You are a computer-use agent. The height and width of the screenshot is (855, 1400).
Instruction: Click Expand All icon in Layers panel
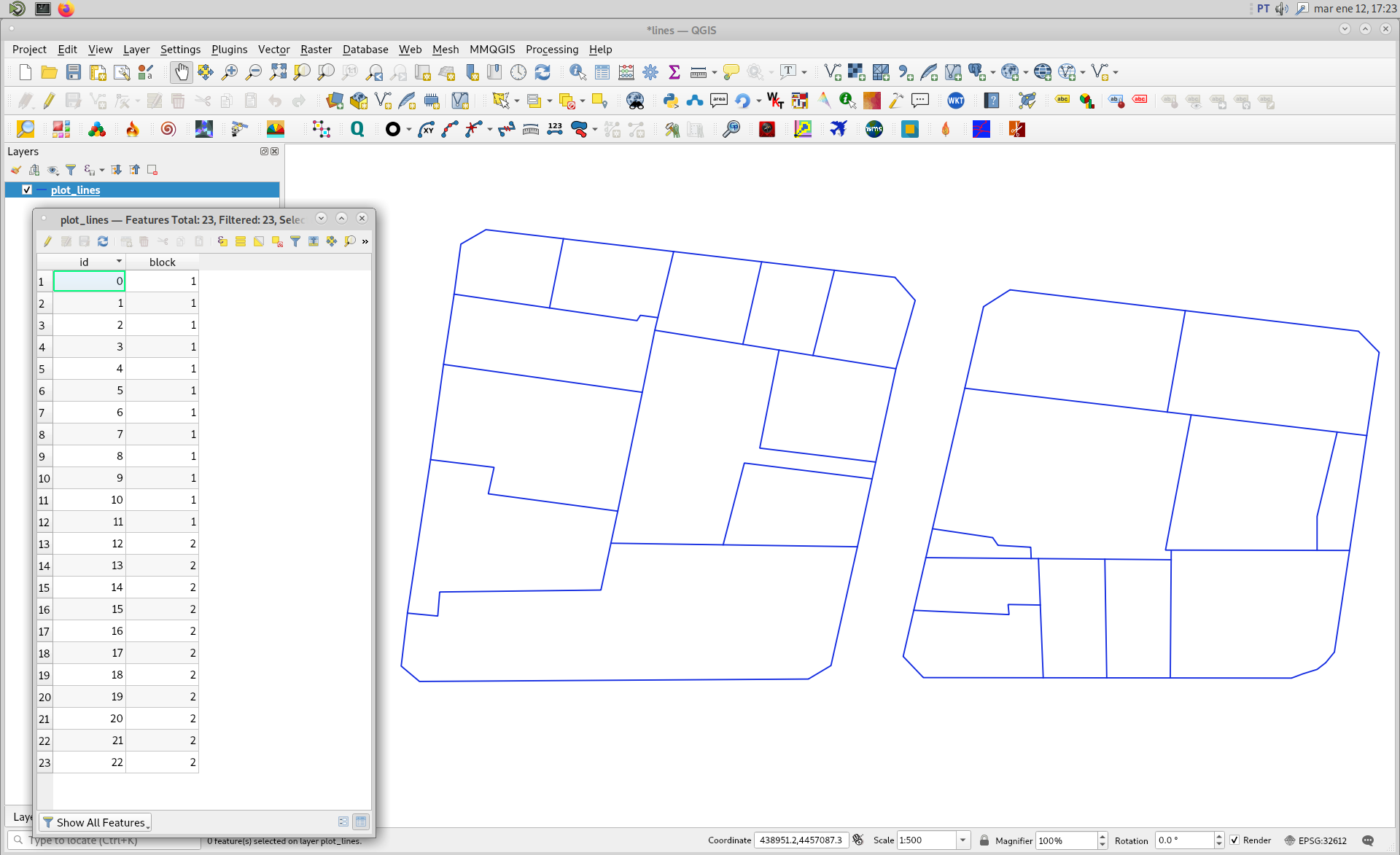[x=116, y=170]
